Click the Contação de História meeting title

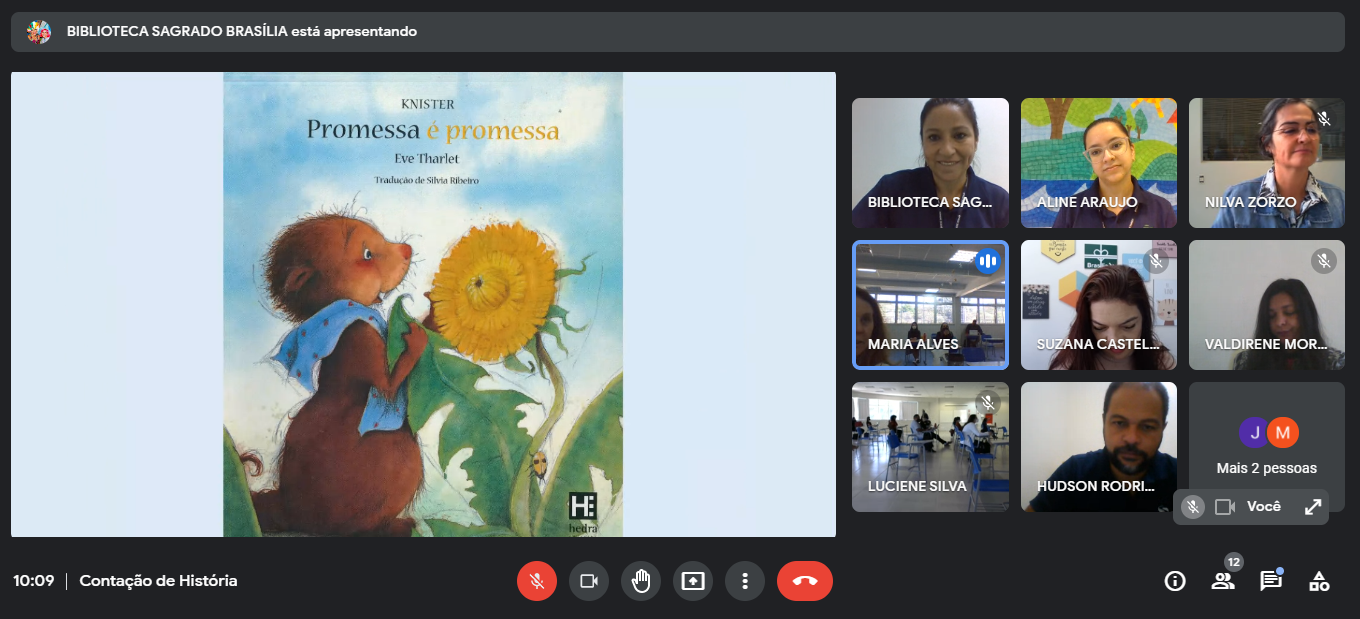tap(158, 581)
